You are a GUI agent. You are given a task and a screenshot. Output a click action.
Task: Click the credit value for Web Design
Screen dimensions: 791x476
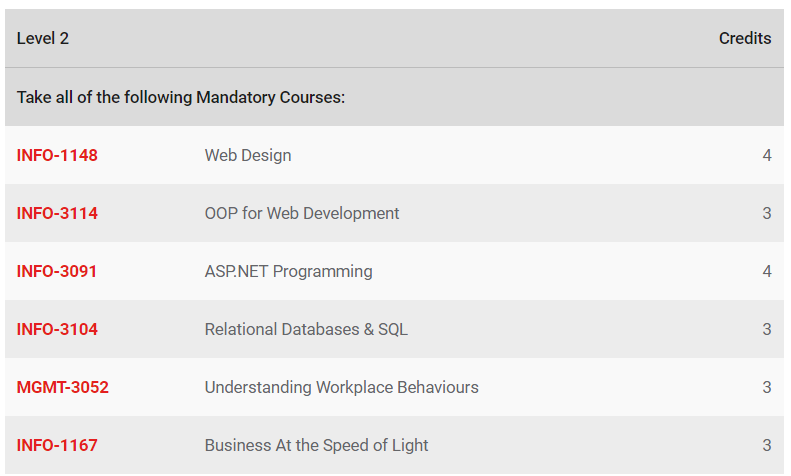coord(767,155)
